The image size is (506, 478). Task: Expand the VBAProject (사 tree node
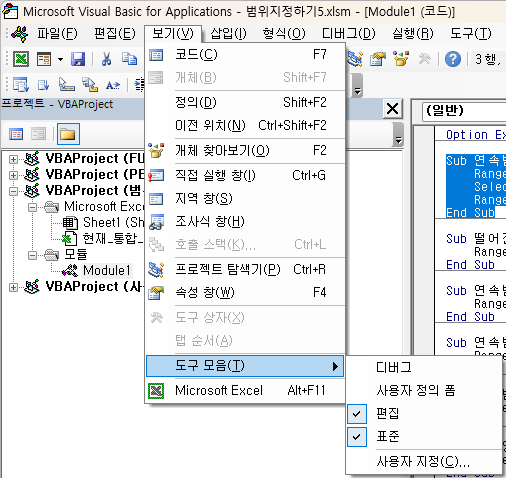pyautogui.click(x=13, y=287)
